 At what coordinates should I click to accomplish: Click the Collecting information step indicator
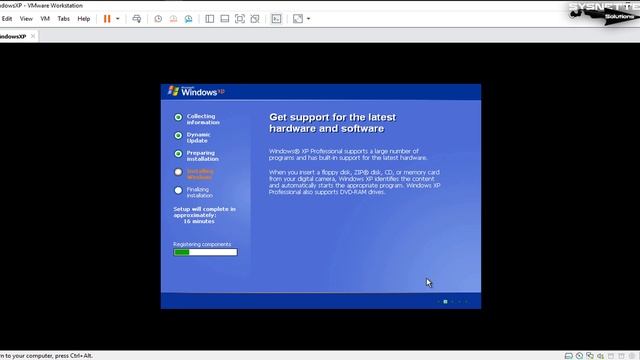point(178,117)
